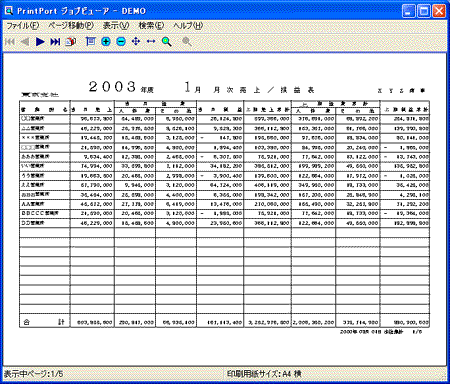Viewport: 450px width, 384px height.
Task: Zoom out with the minus circle icon
Action: coord(121,42)
